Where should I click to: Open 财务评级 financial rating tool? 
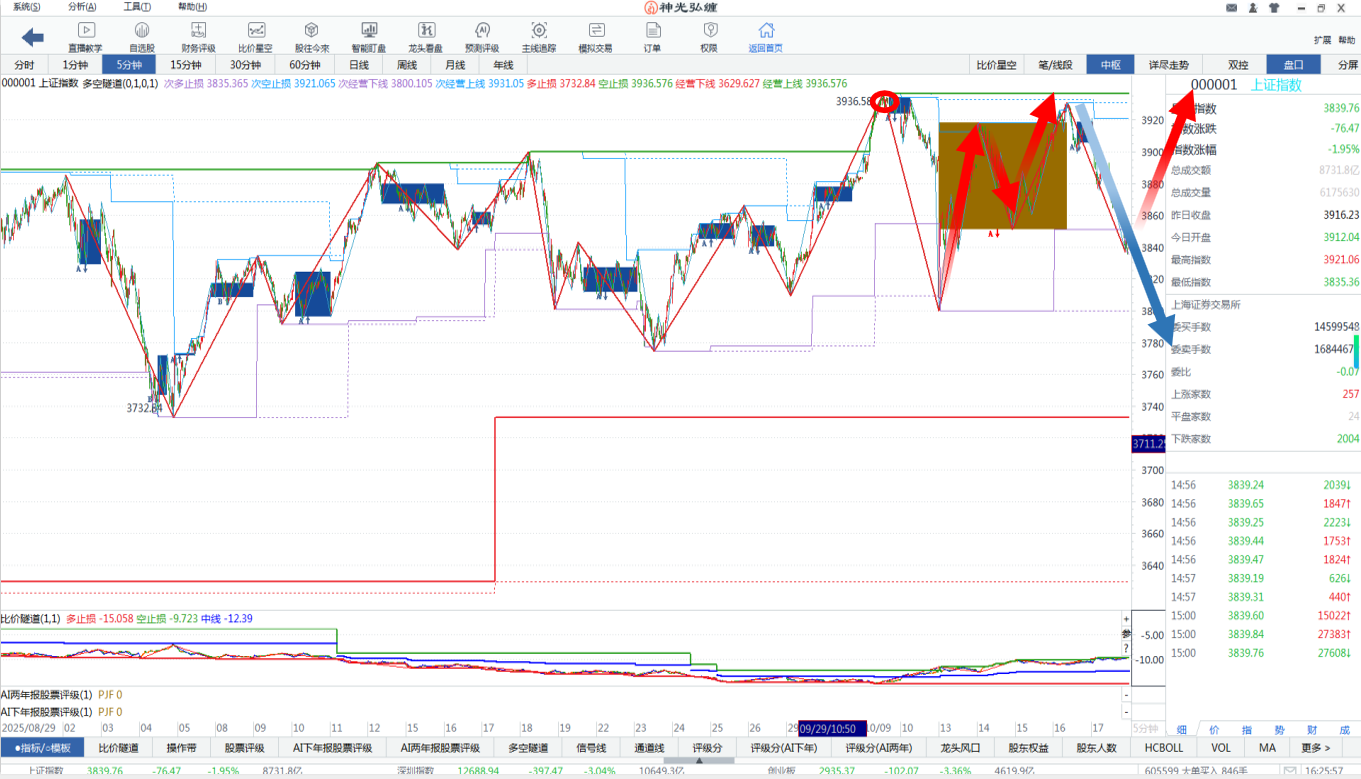(x=198, y=37)
